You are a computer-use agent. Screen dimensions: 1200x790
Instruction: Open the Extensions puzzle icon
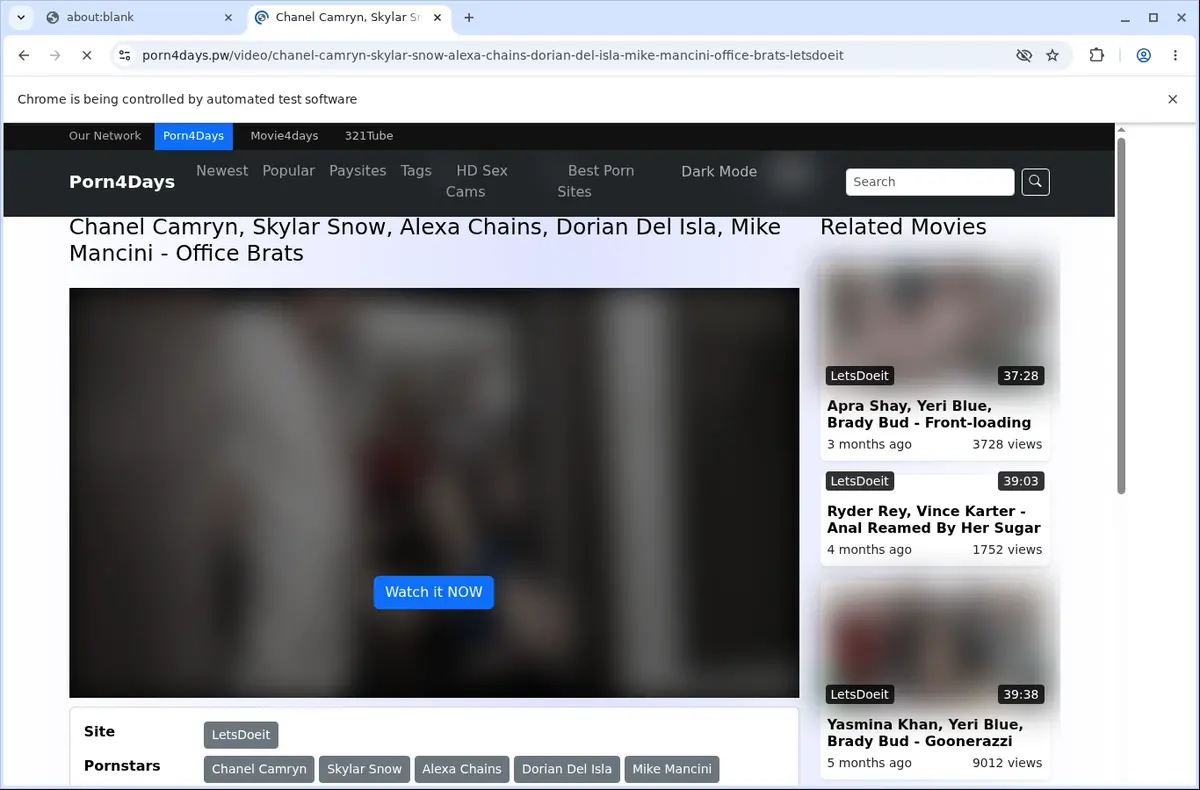(1097, 55)
